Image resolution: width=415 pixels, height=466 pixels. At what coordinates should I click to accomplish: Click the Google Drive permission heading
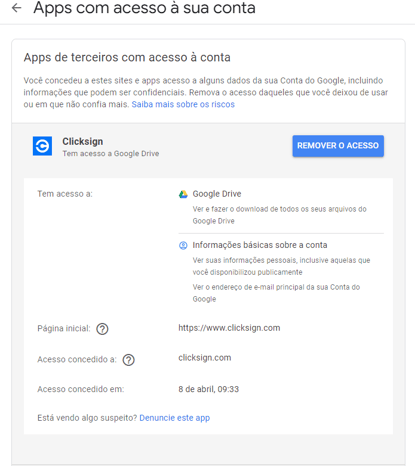point(217,194)
